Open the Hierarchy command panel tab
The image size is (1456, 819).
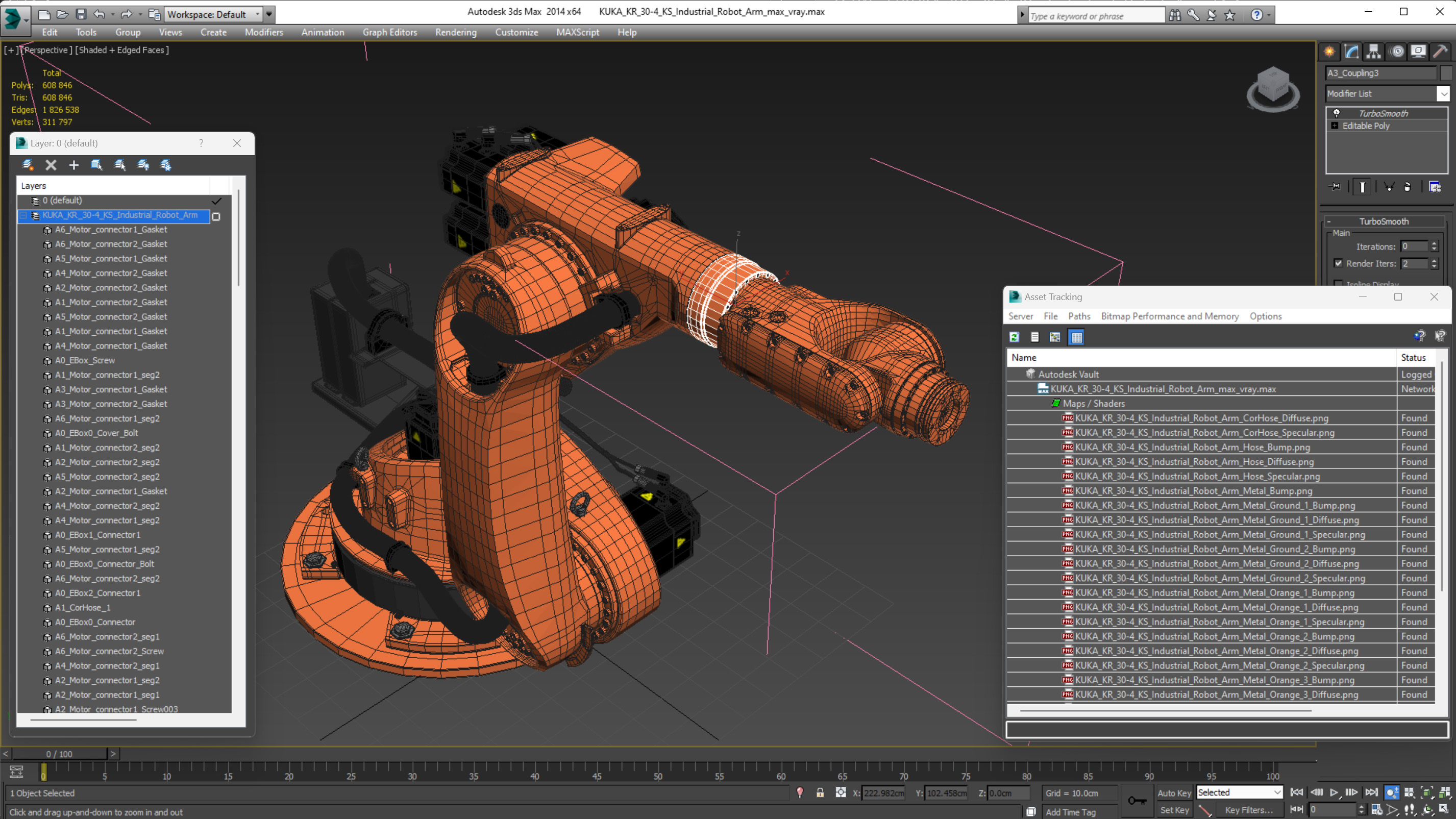tap(1373, 52)
